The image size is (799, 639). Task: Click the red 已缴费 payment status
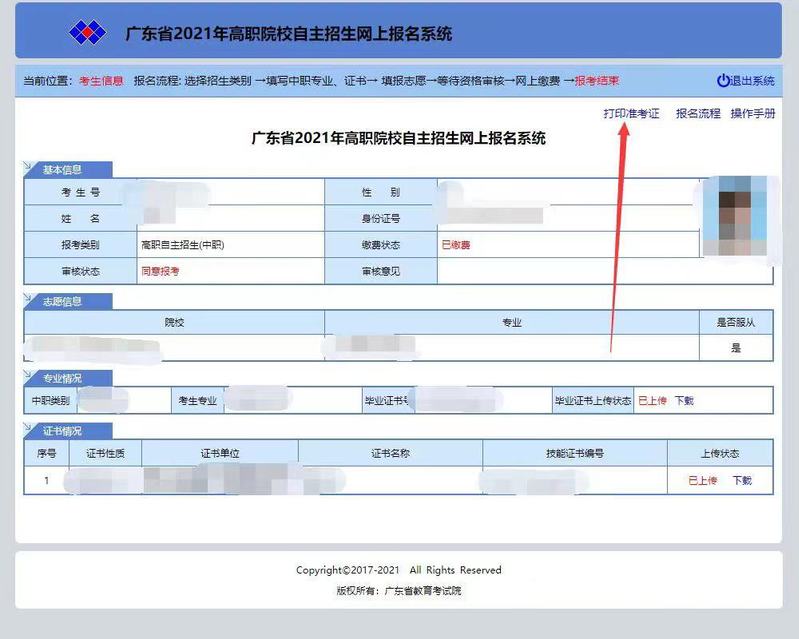click(456, 245)
